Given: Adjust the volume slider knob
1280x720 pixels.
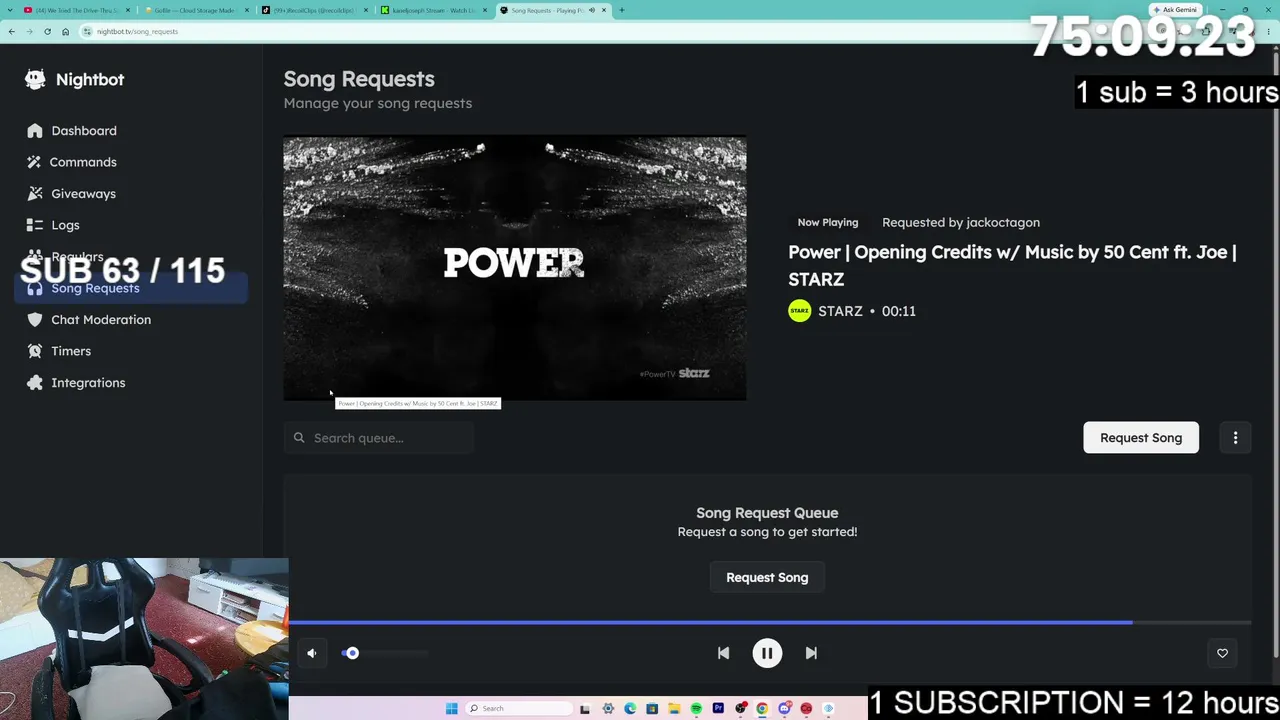Looking at the screenshot, I should (x=352, y=653).
